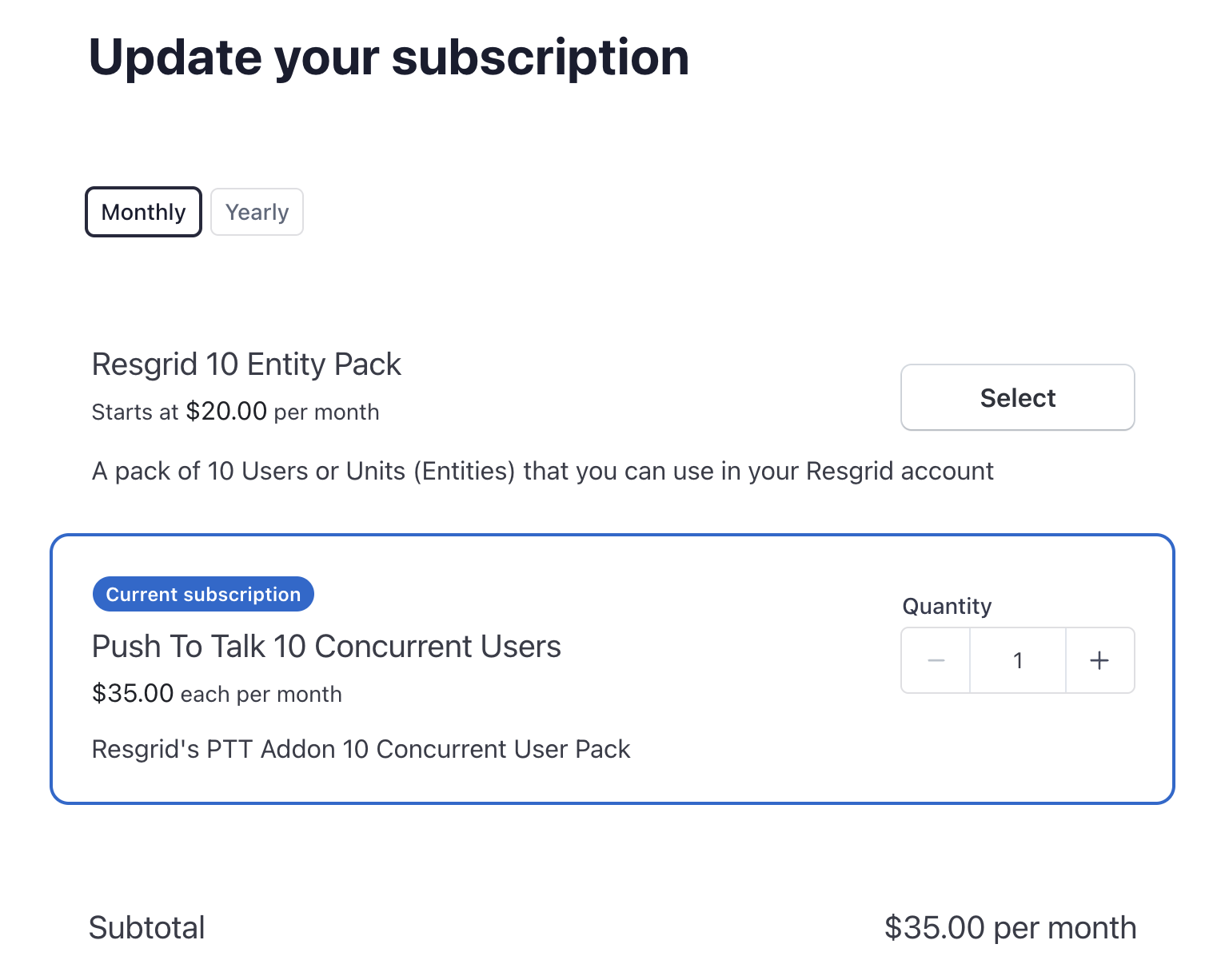This screenshot has height=980, width=1225.
Task: Switch to Monthly billing
Action: pos(143,212)
